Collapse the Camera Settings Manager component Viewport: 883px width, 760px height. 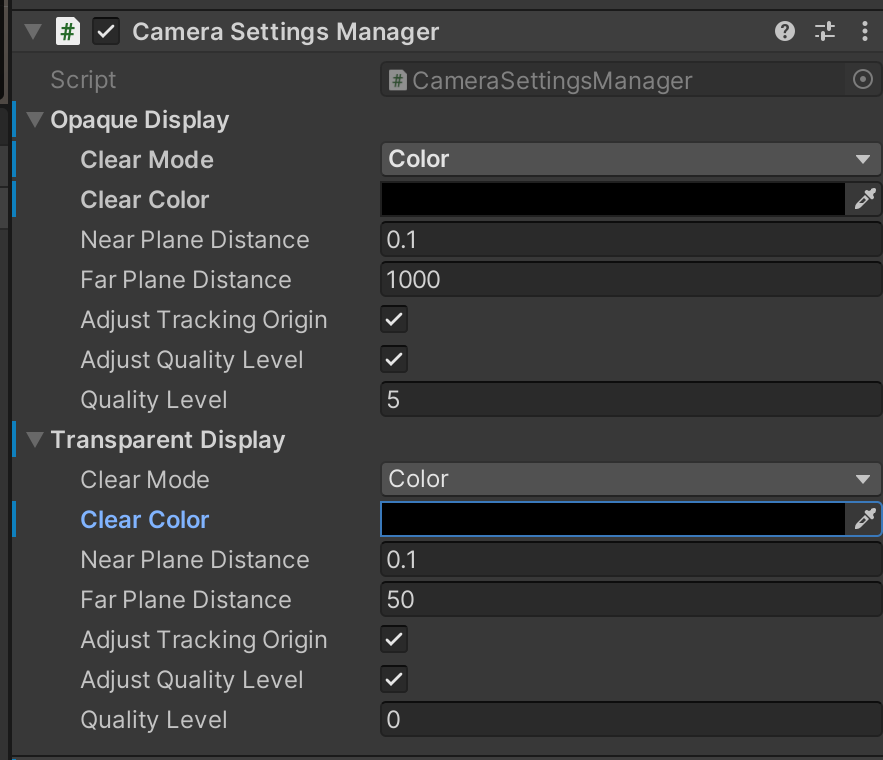click(x=33, y=32)
